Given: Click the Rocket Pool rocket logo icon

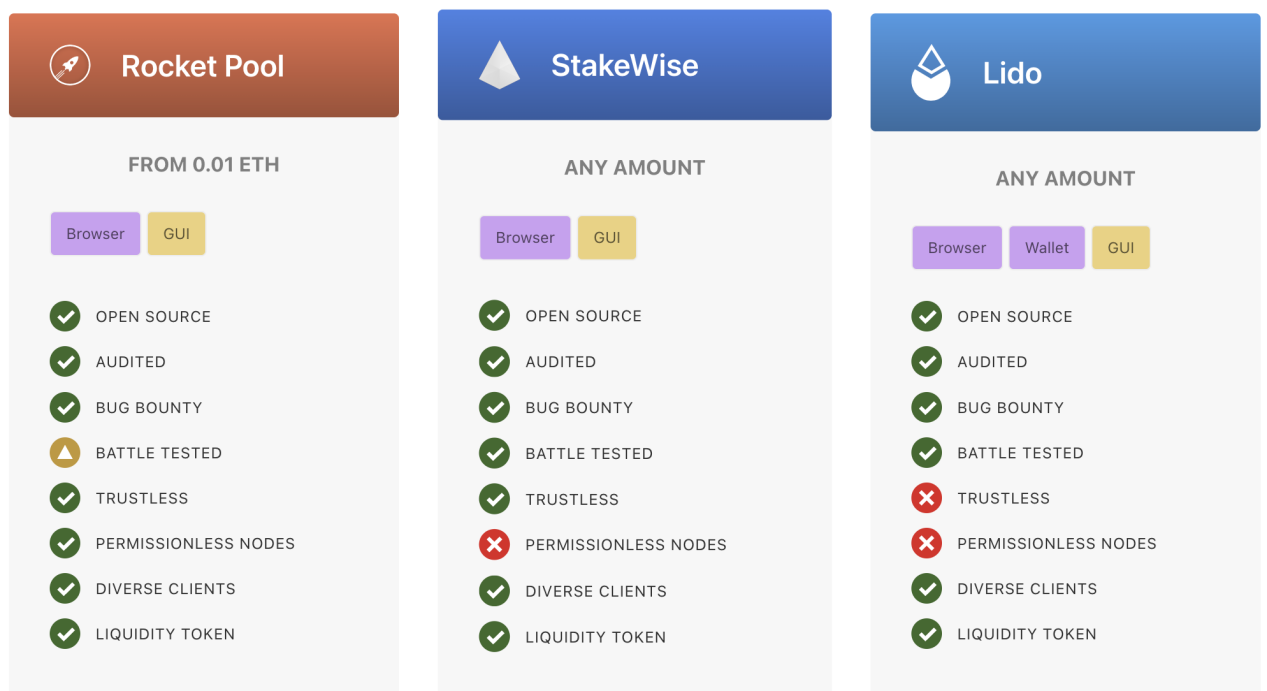Looking at the screenshot, I should (x=70, y=66).
